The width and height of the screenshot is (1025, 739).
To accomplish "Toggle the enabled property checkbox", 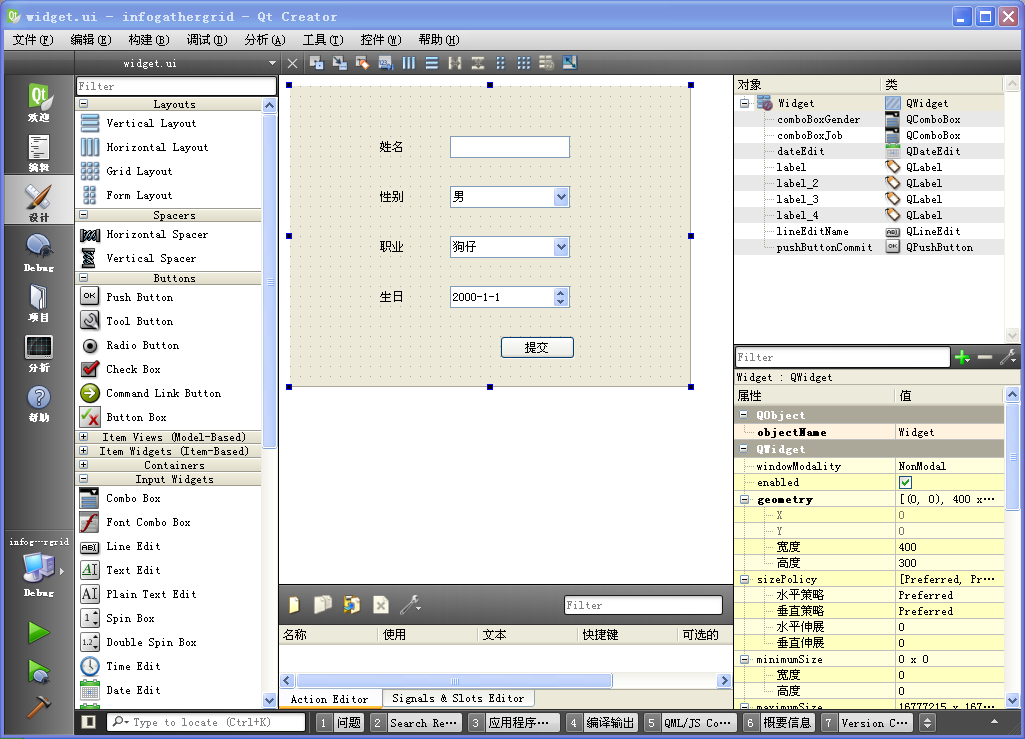I will 905,483.
